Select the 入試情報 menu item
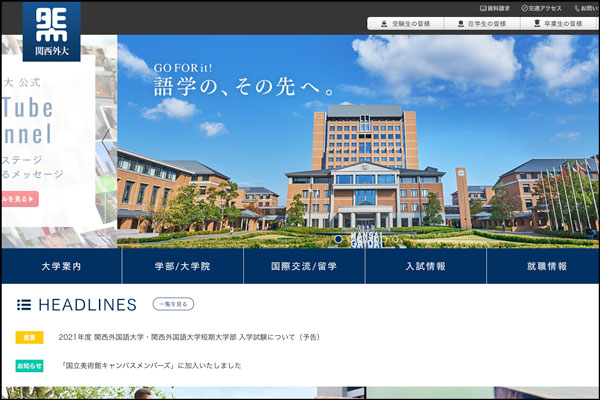This screenshot has width=600, height=400. [x=425, y=266]
